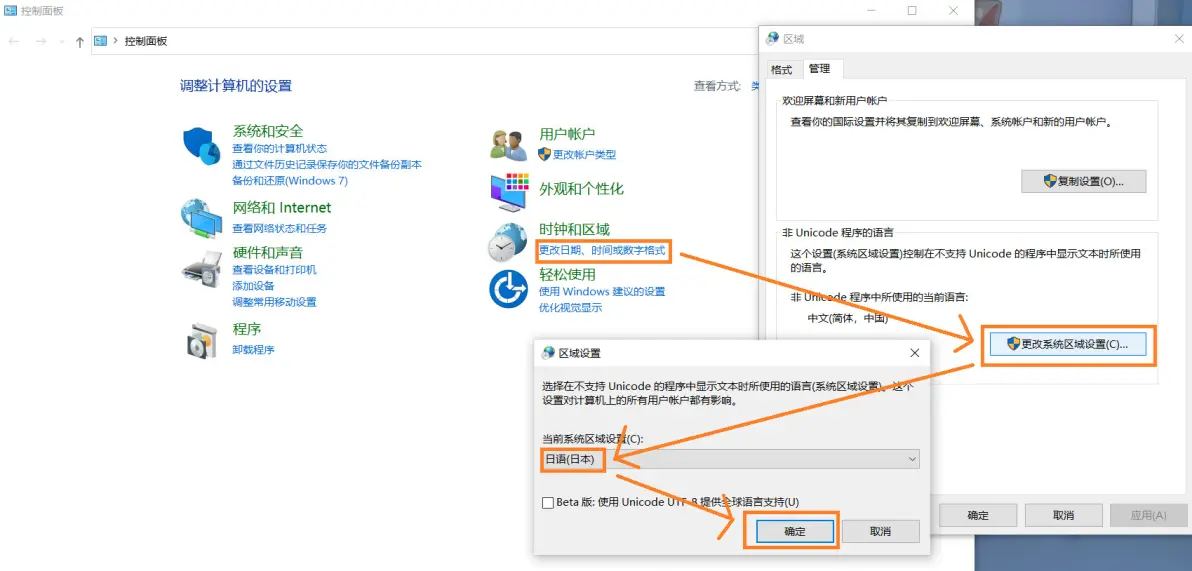Screen dimensions: 1192x571
Task: Open the 卸载程序 link
Action: point(253,350)
